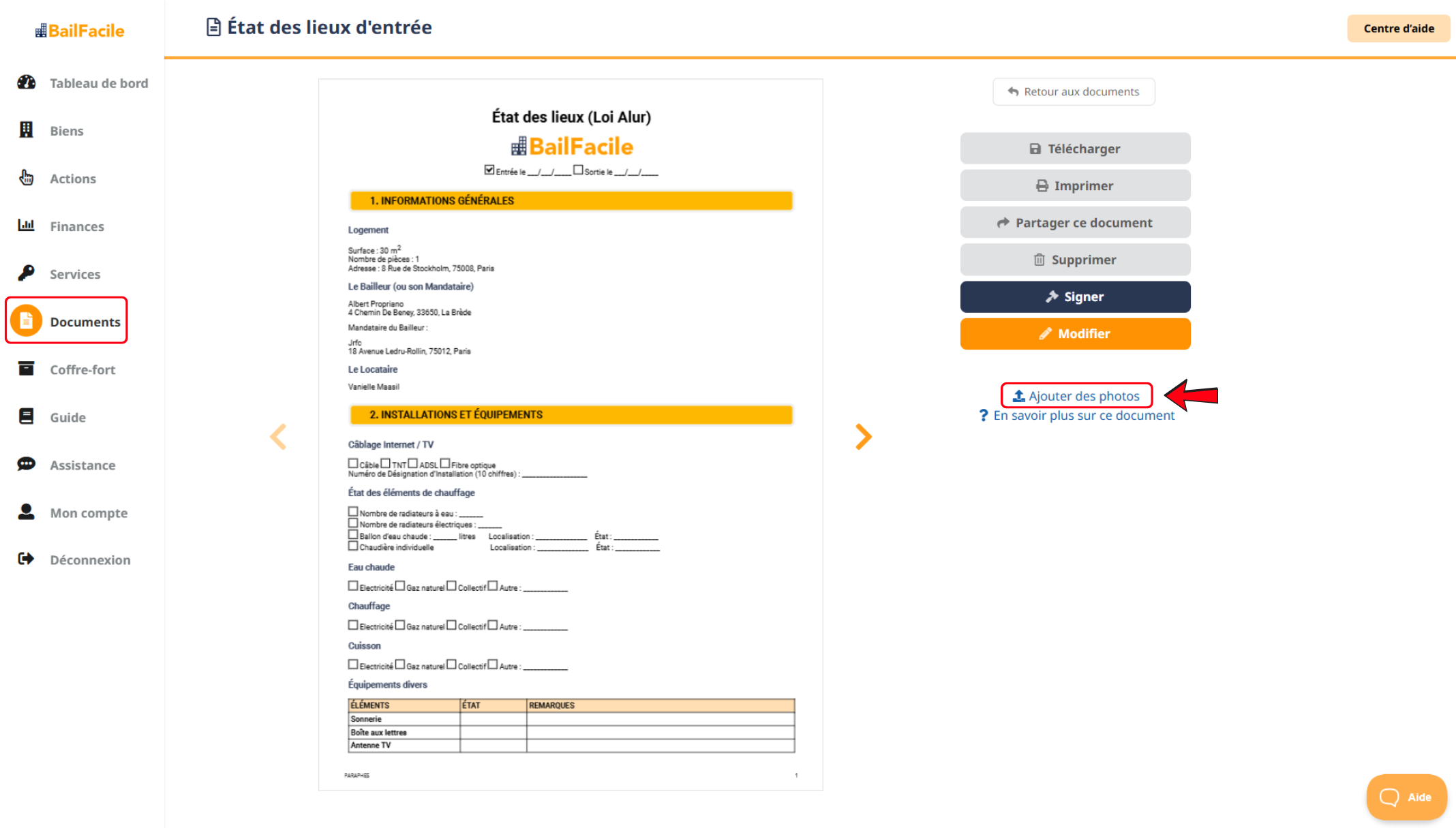Toggle the Entrée le checkbox in document

click(x=489, y=170)
